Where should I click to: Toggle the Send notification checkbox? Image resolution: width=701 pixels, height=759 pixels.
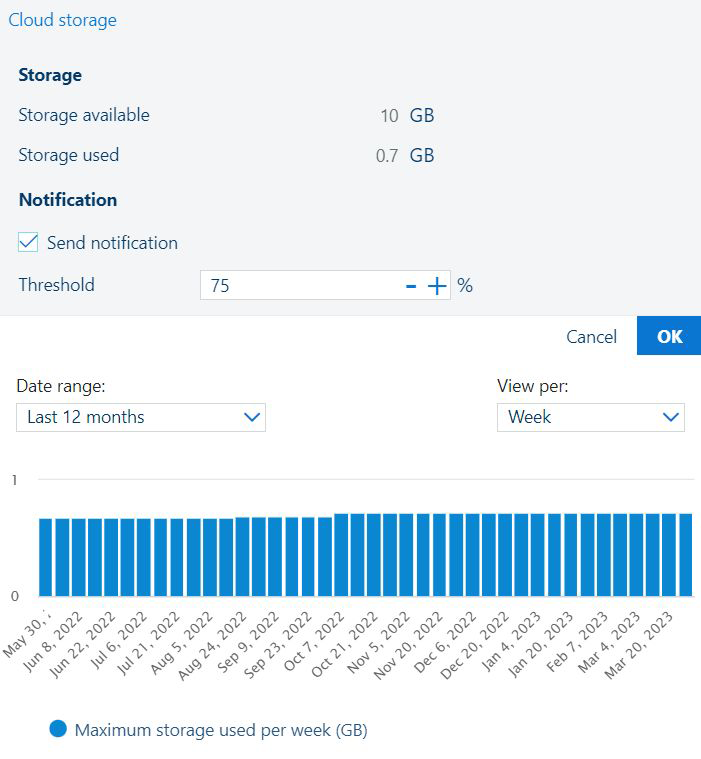[29, 243]
